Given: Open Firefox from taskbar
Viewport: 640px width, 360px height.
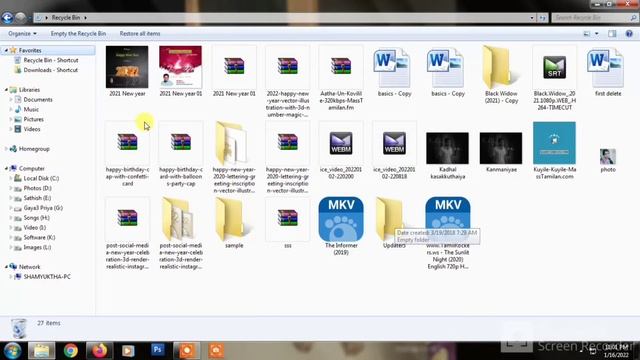Looking at the screenshot, I should 99,351.
